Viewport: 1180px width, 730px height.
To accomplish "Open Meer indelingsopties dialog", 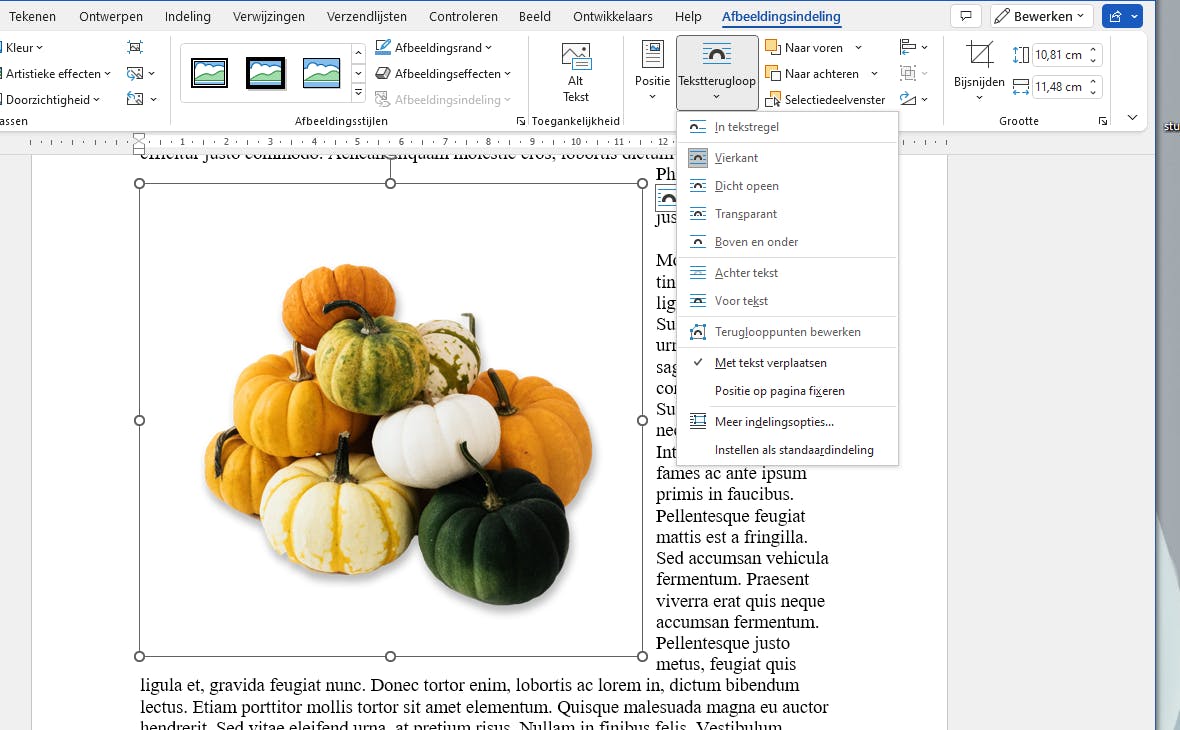I will (x=787, y=421).
